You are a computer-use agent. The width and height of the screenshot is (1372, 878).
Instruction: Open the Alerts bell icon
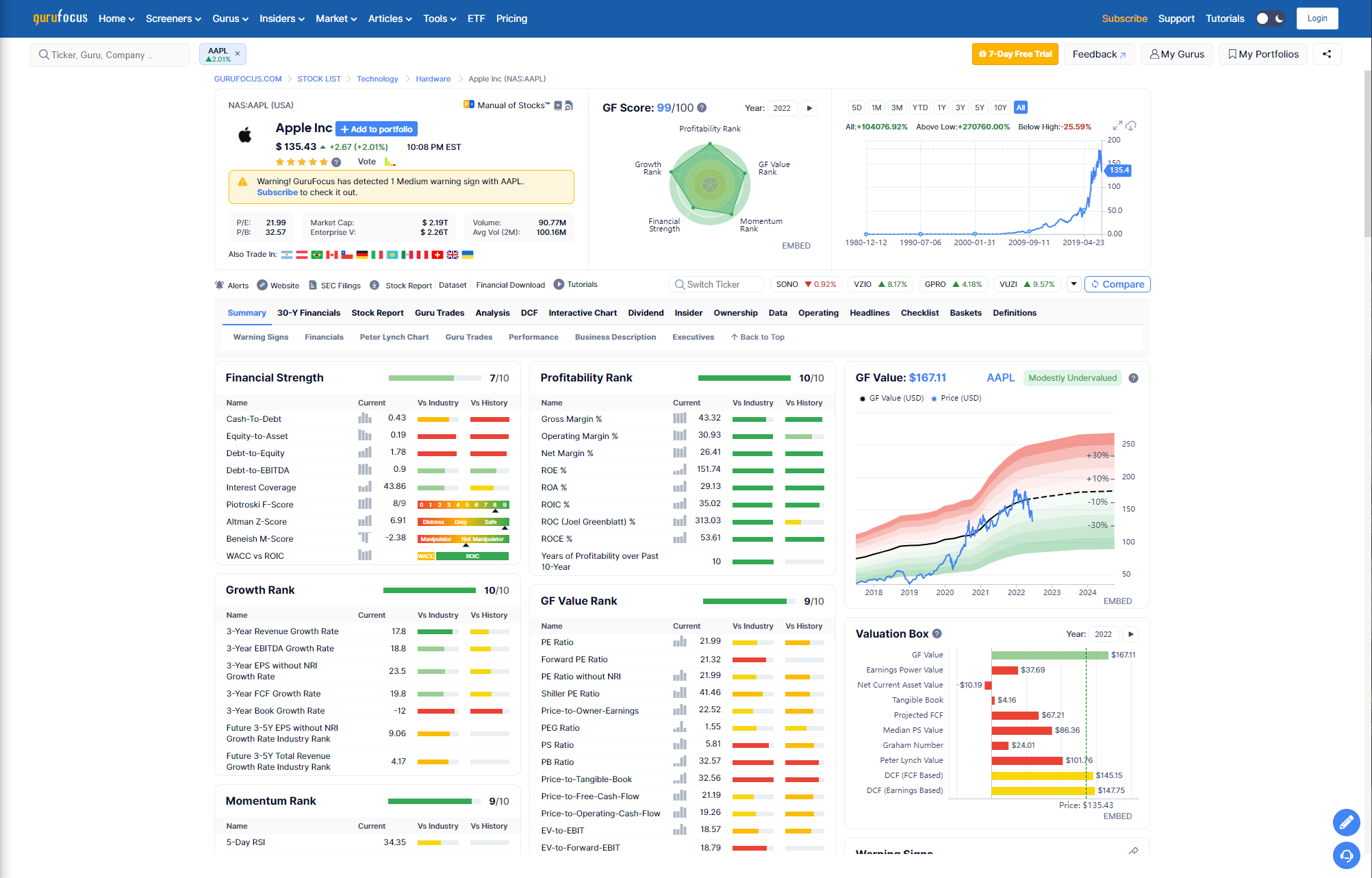[x=220, y=285]
